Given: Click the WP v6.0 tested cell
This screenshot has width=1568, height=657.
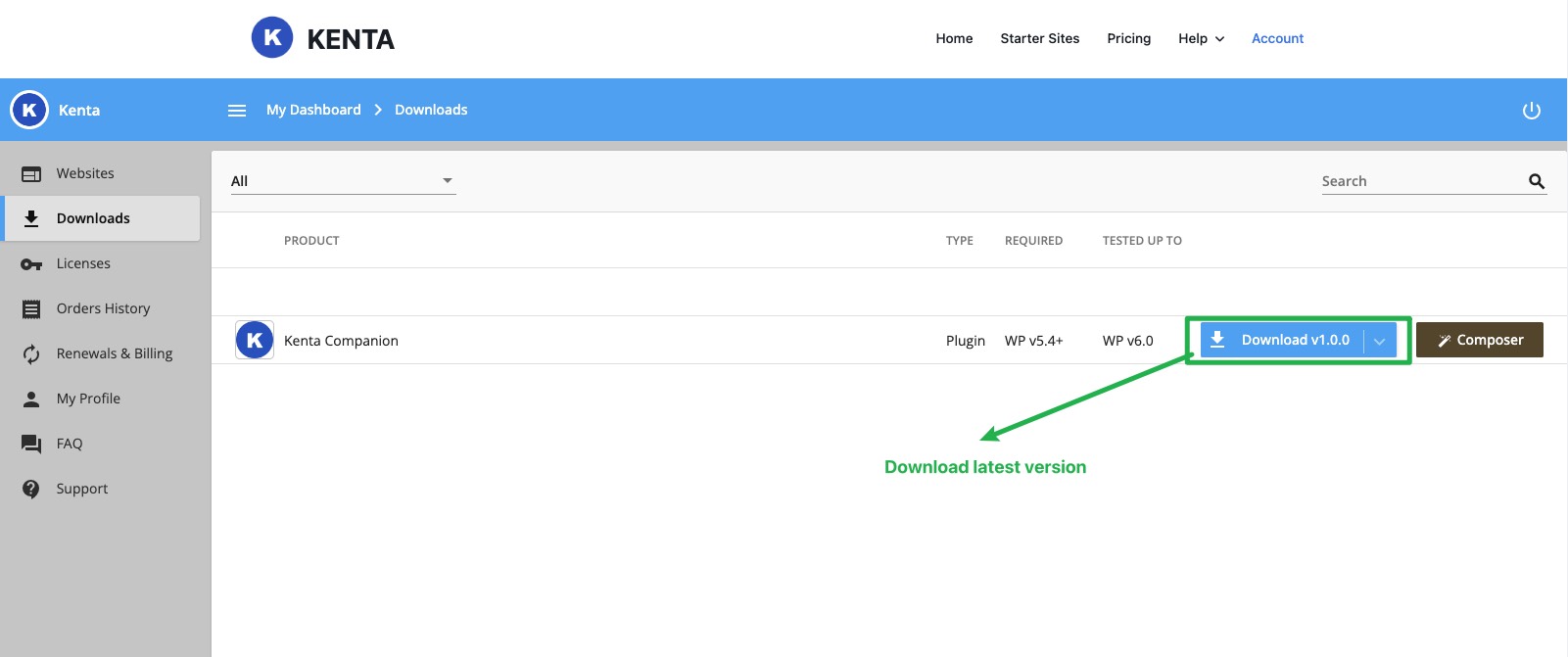Looking at the screenshot, I should click(x=1128, y=341).
